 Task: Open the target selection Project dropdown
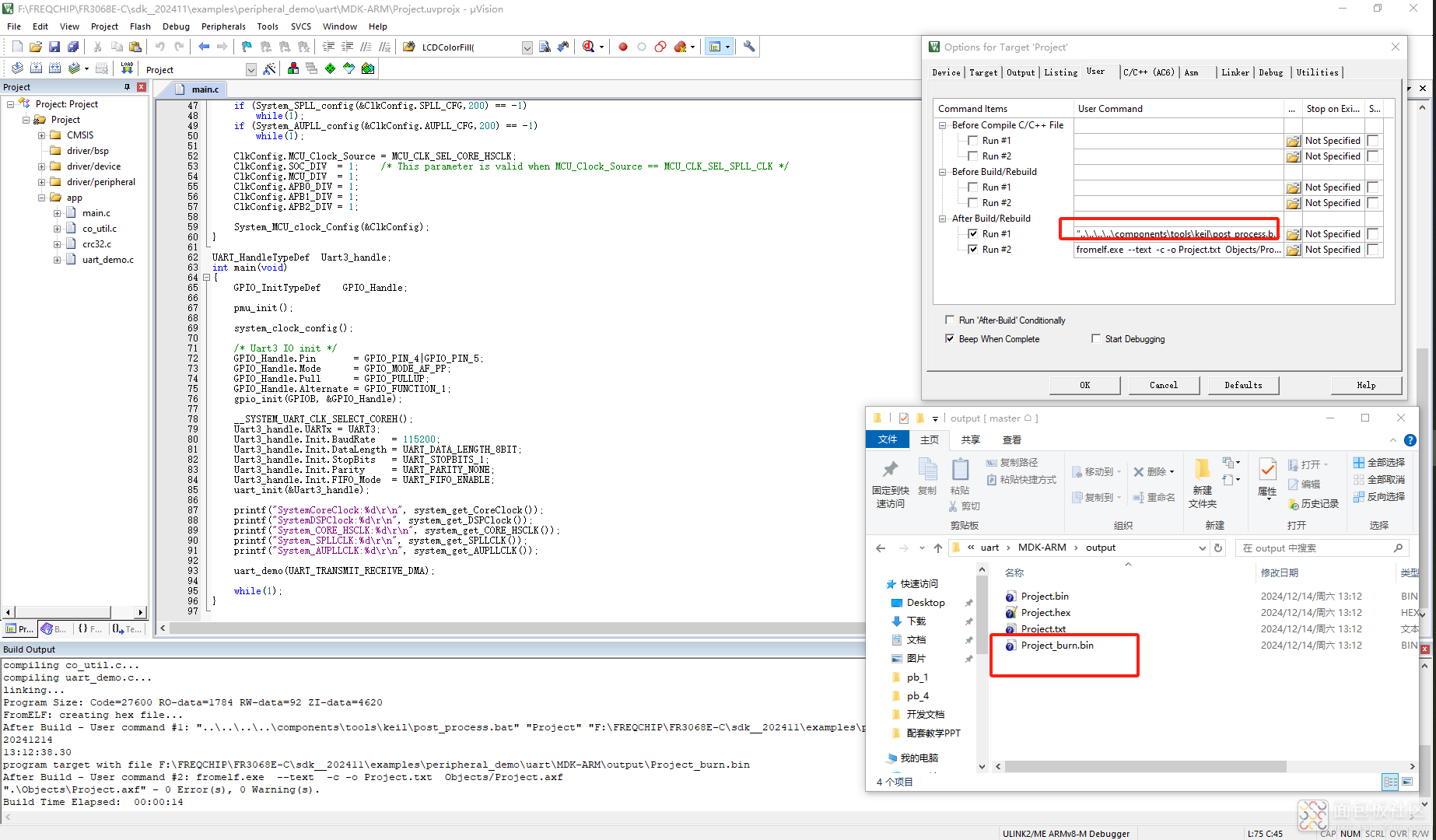click(250, 69)
